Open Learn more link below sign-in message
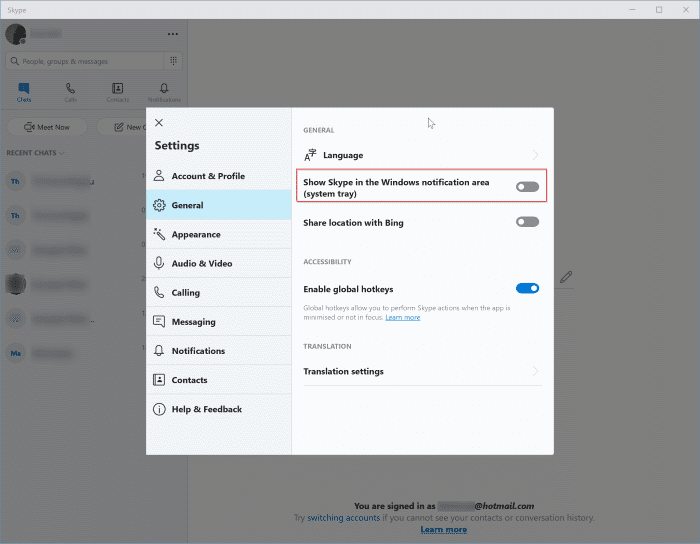Image resolution: width=700 pixels, height=544 pixels. [x=443, y=530]
